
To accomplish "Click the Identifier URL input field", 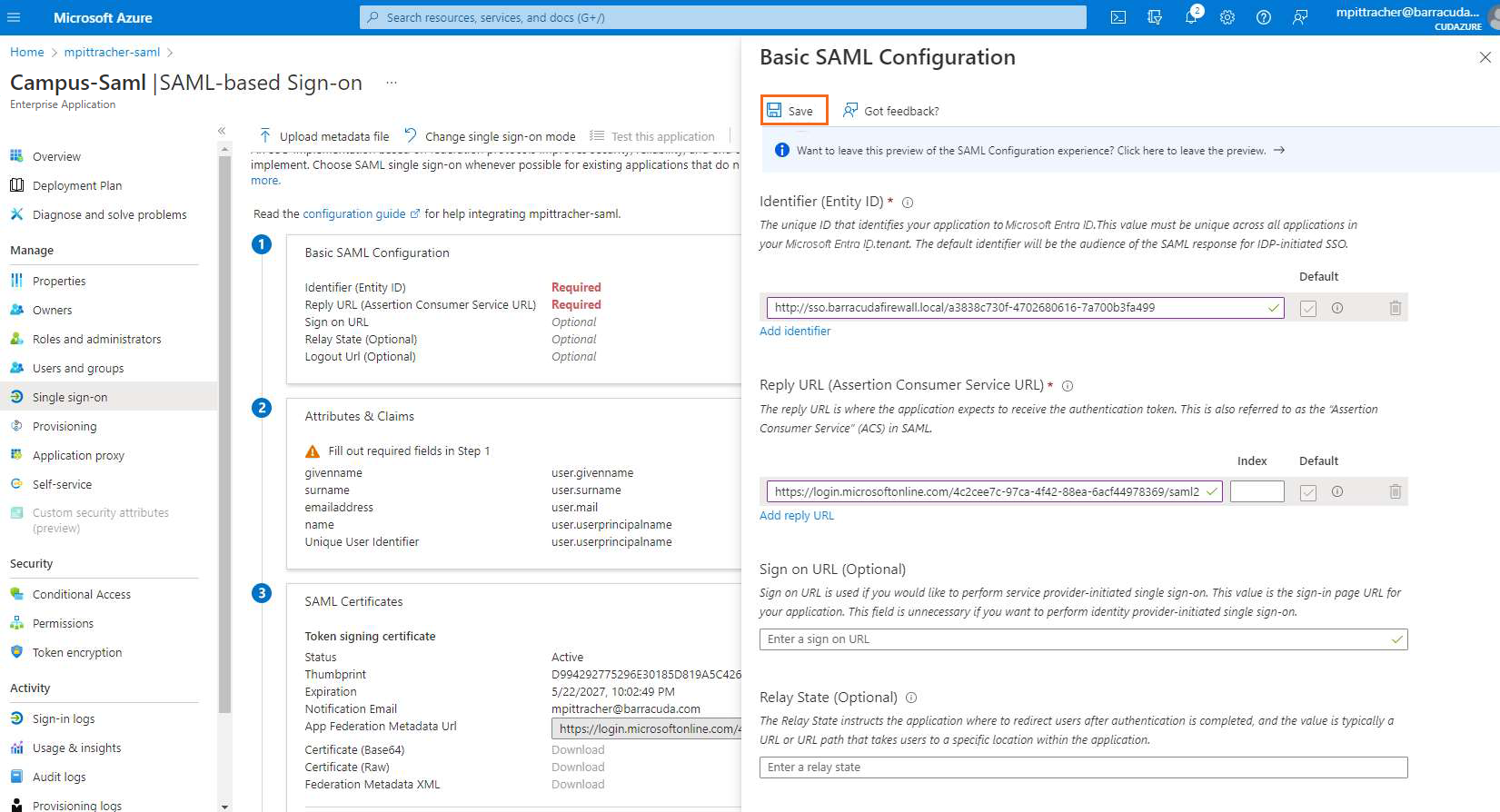I will [1025, 307].
